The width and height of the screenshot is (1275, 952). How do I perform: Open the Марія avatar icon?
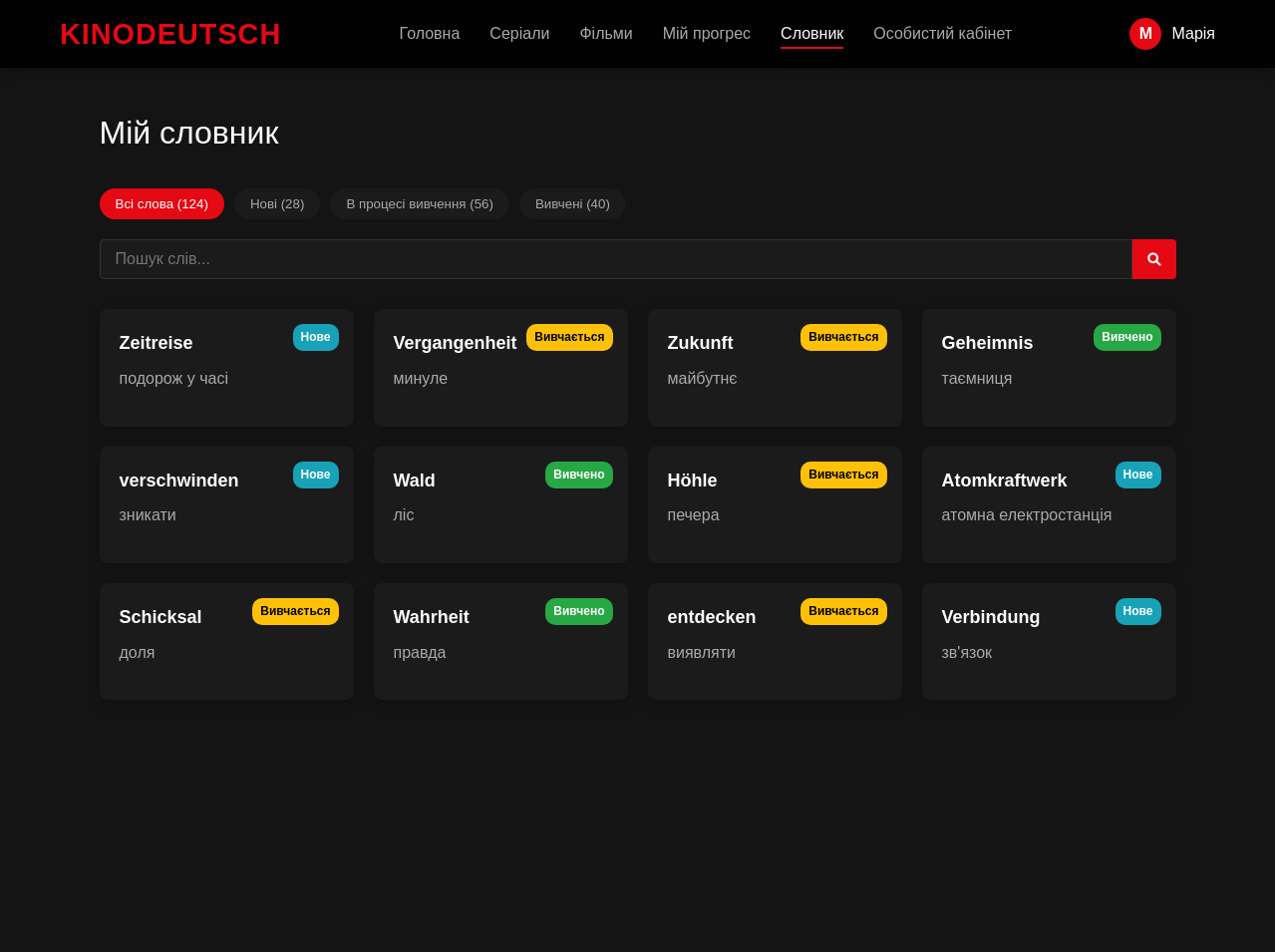pyautogui.click(x=1144, y=33)
